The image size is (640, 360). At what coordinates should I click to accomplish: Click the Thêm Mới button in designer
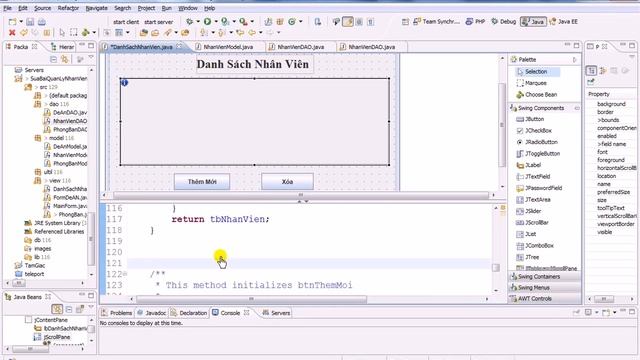click(202, 182)
